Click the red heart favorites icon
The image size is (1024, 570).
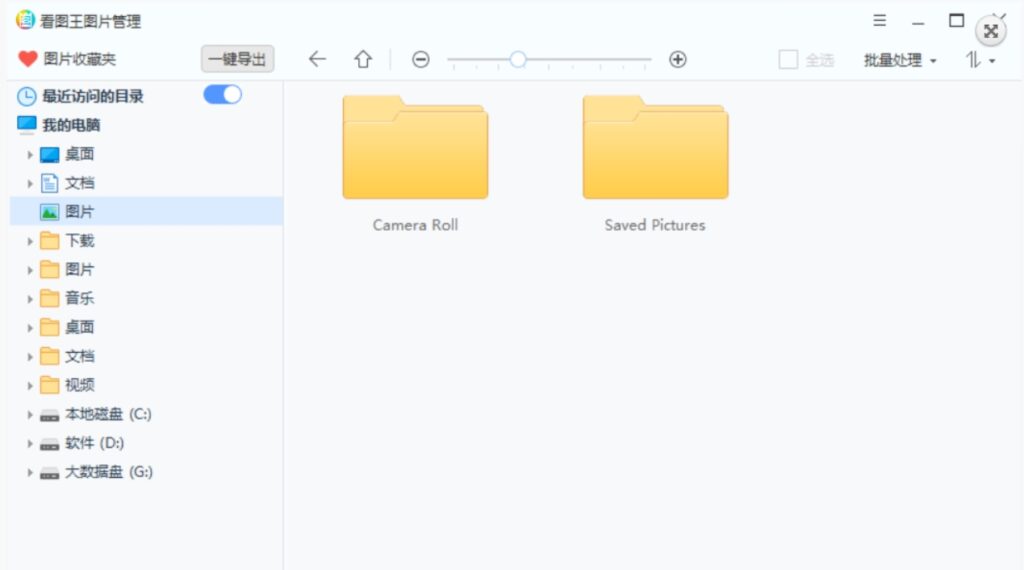pyautogui.click(x=27, y=59)
